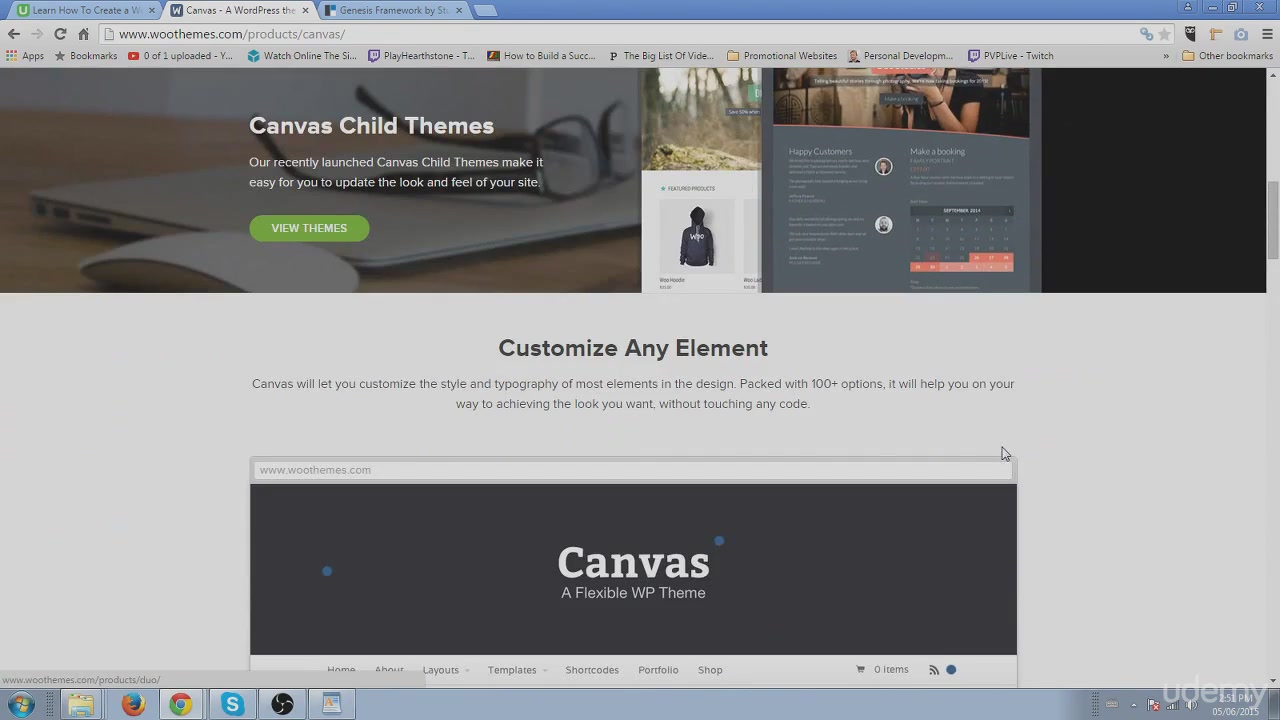The height and width of the screenshot is (720, 1280).
Task: Open the Chrome hamburger menu
Action: tap(1266, 34)
